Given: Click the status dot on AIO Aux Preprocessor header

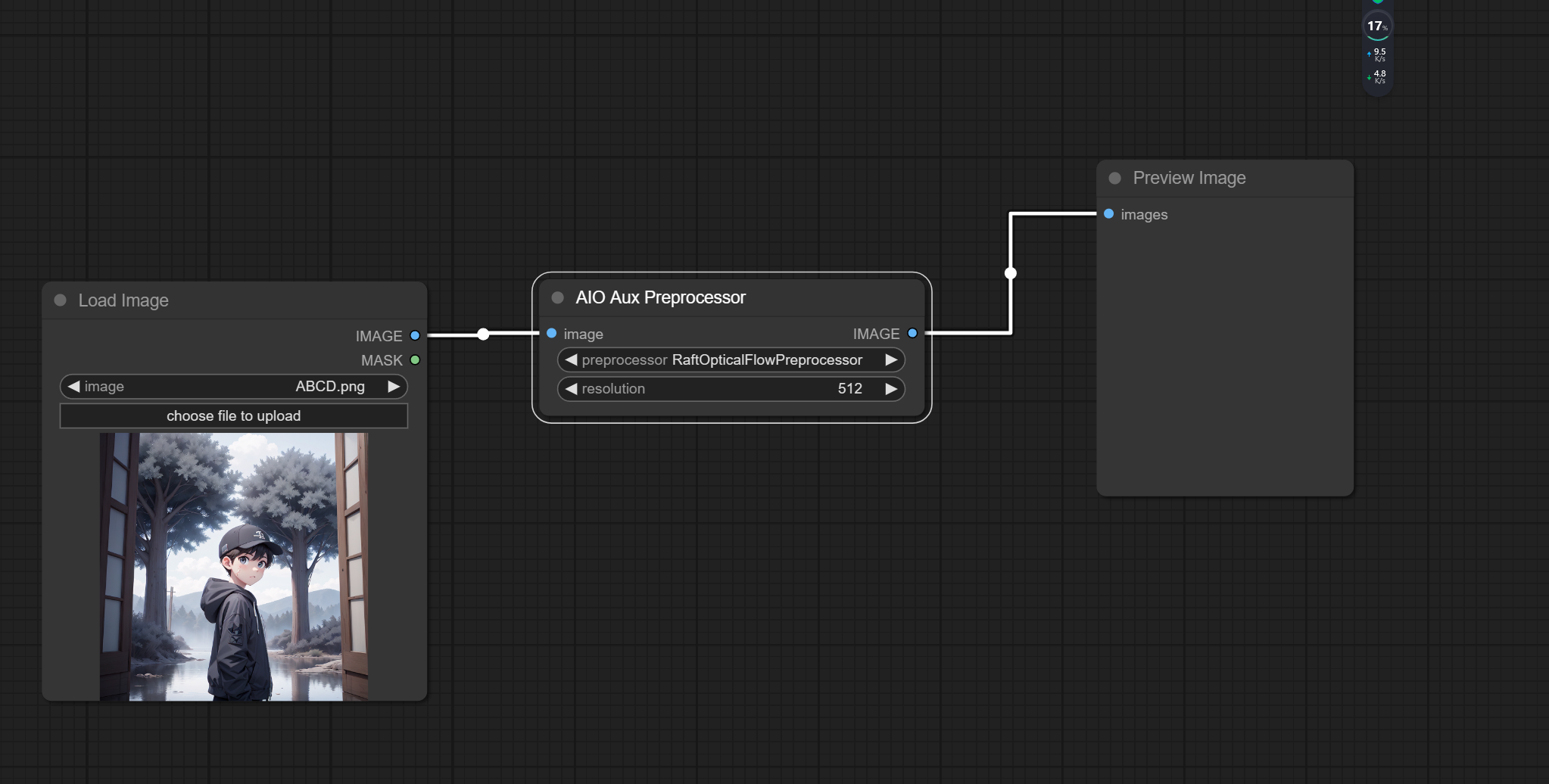Looking at the screenshot, I should 556,297.
